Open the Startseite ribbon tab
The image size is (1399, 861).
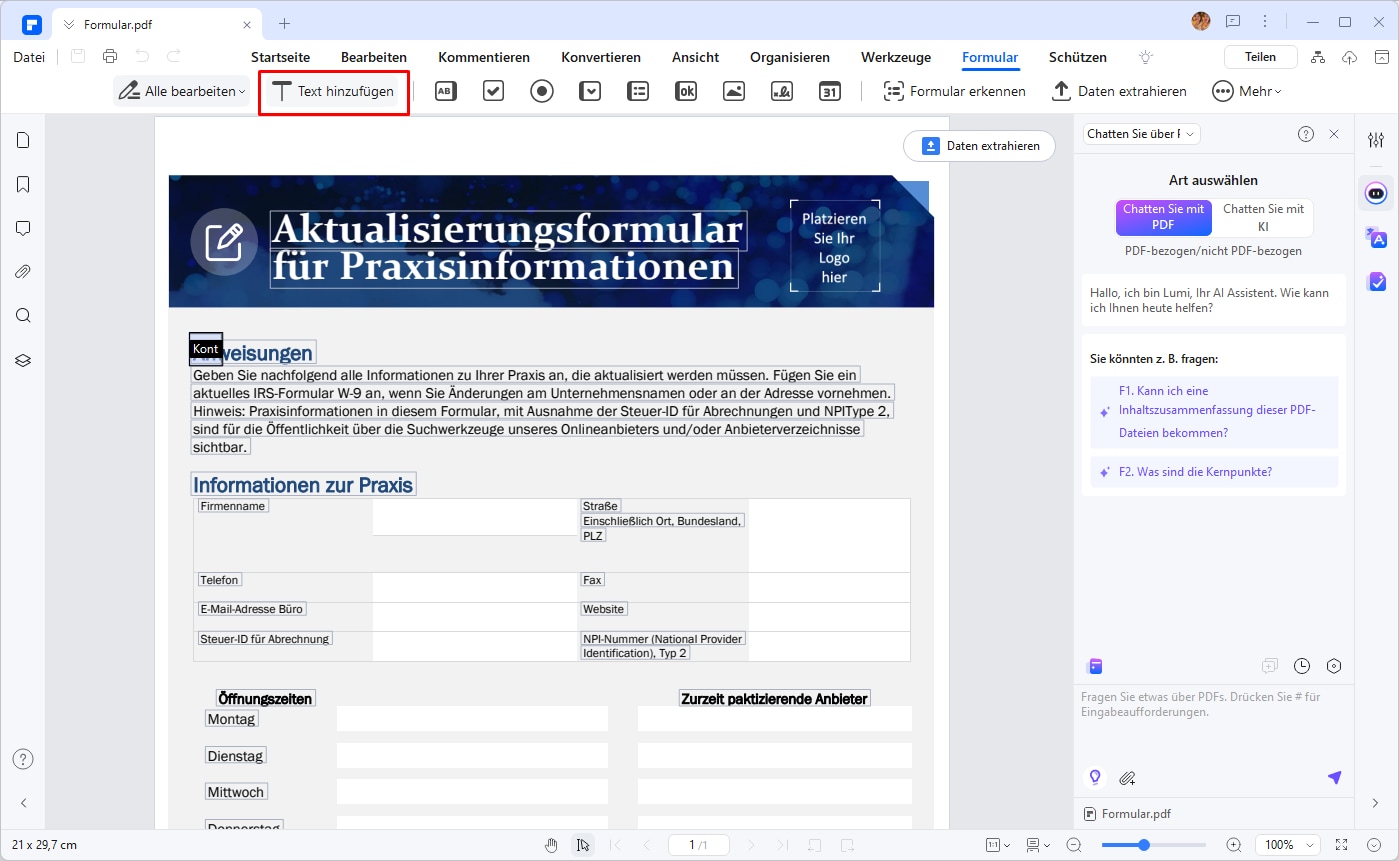point(280,58)
